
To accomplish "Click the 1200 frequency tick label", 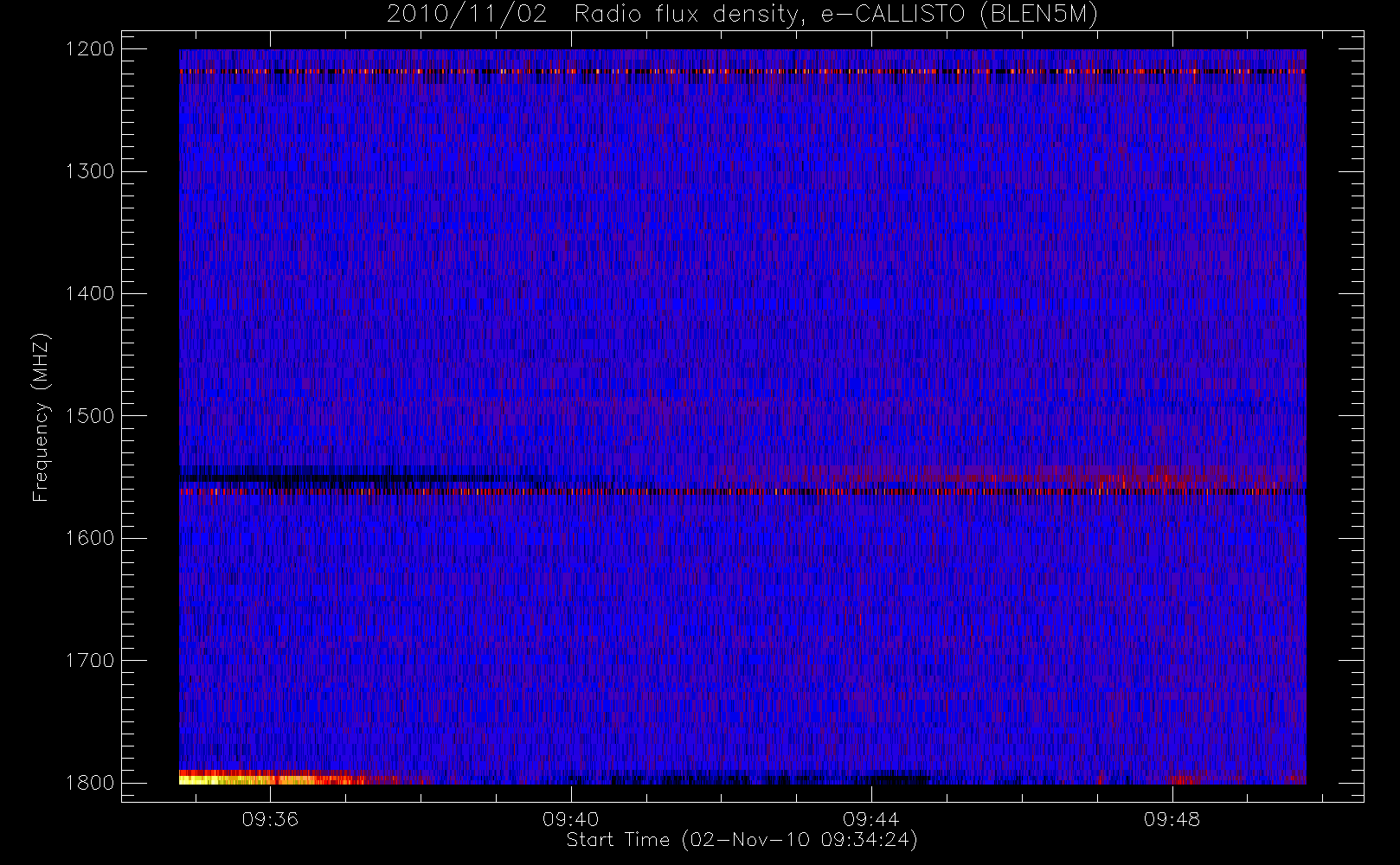I will pos(90,49).
